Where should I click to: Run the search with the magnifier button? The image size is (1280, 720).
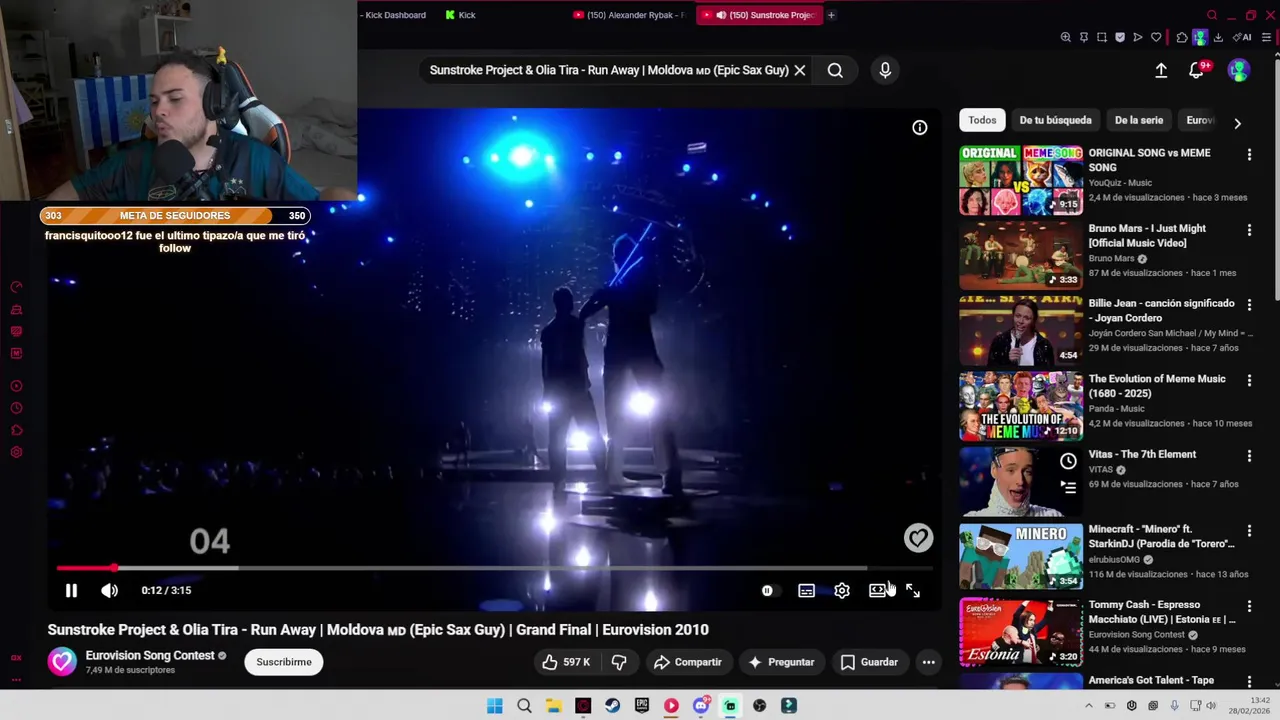(x=835, y=70)
